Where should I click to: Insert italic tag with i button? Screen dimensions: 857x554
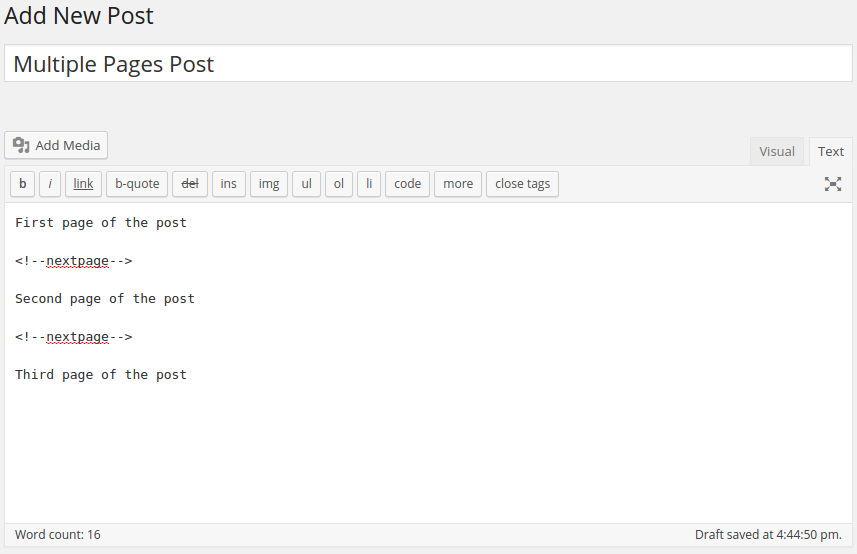pyautogui.click(x=50, y=184)
